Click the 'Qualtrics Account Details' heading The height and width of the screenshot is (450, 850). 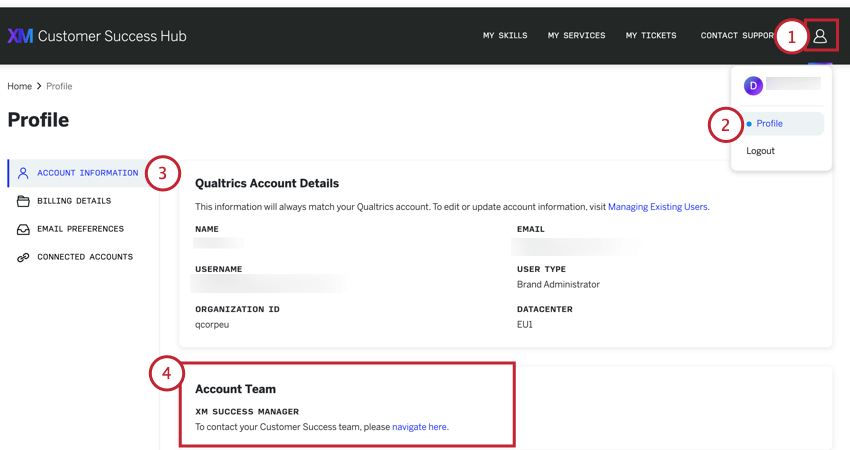tap(267, 183)
